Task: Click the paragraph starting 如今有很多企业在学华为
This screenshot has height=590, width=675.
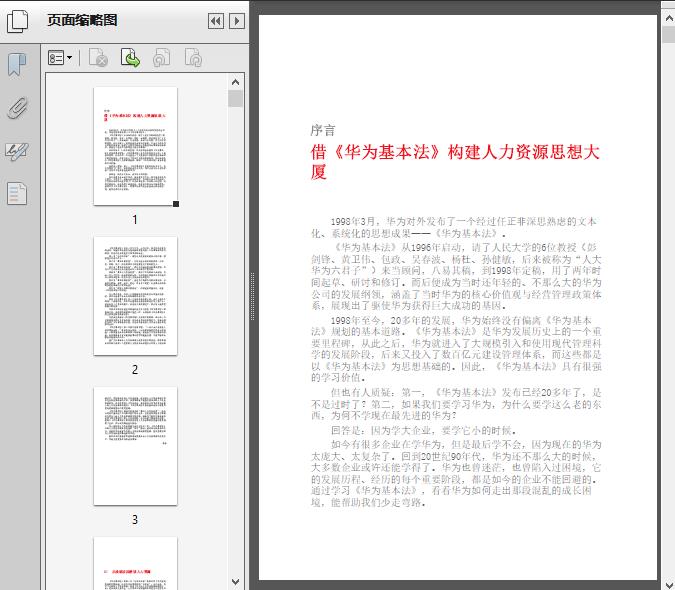Action: [456, 473]
